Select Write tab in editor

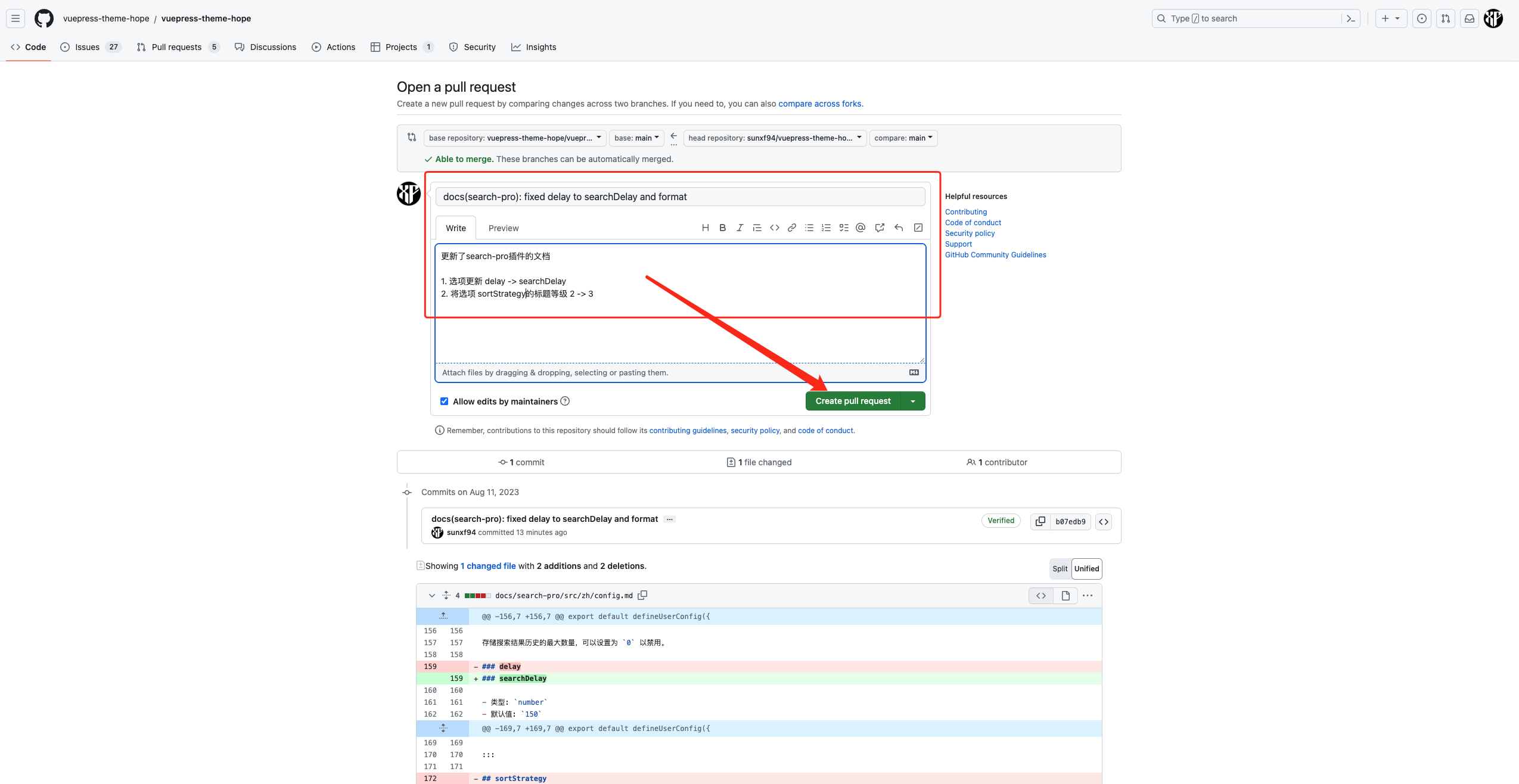[x=455, y=228]
